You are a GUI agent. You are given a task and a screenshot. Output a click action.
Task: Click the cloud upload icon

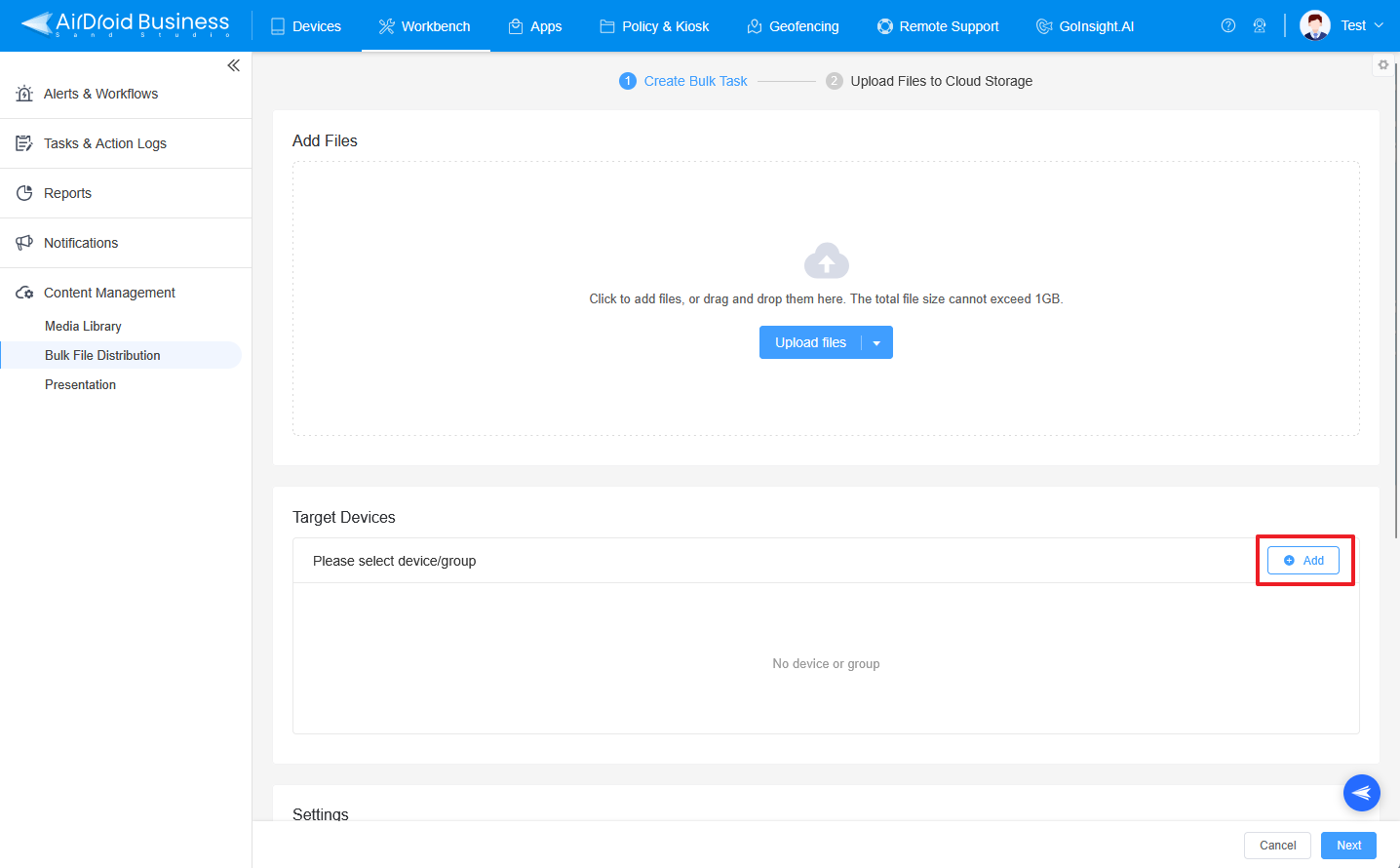[826, 261]
